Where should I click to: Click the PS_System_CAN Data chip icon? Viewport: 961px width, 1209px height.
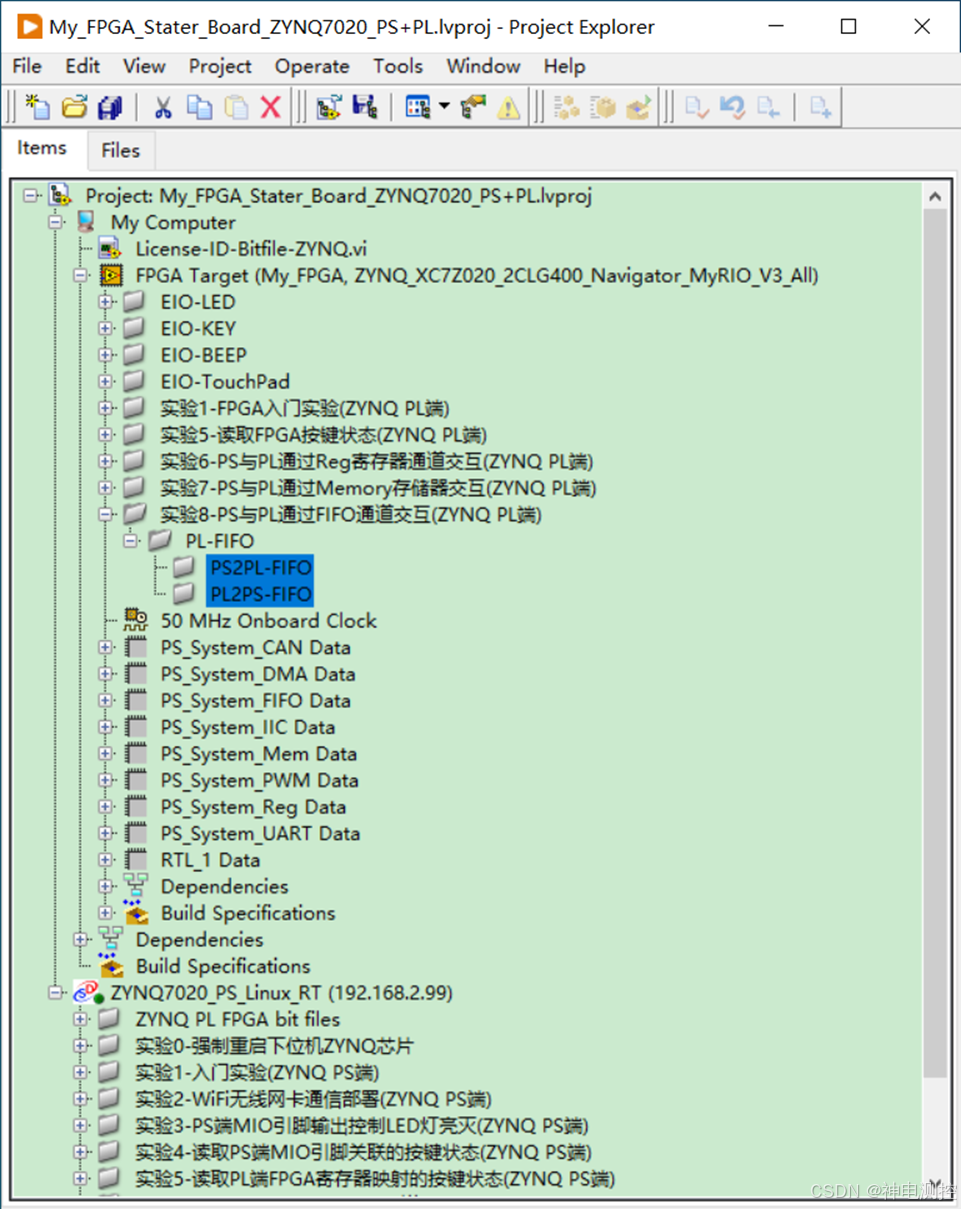136,647
